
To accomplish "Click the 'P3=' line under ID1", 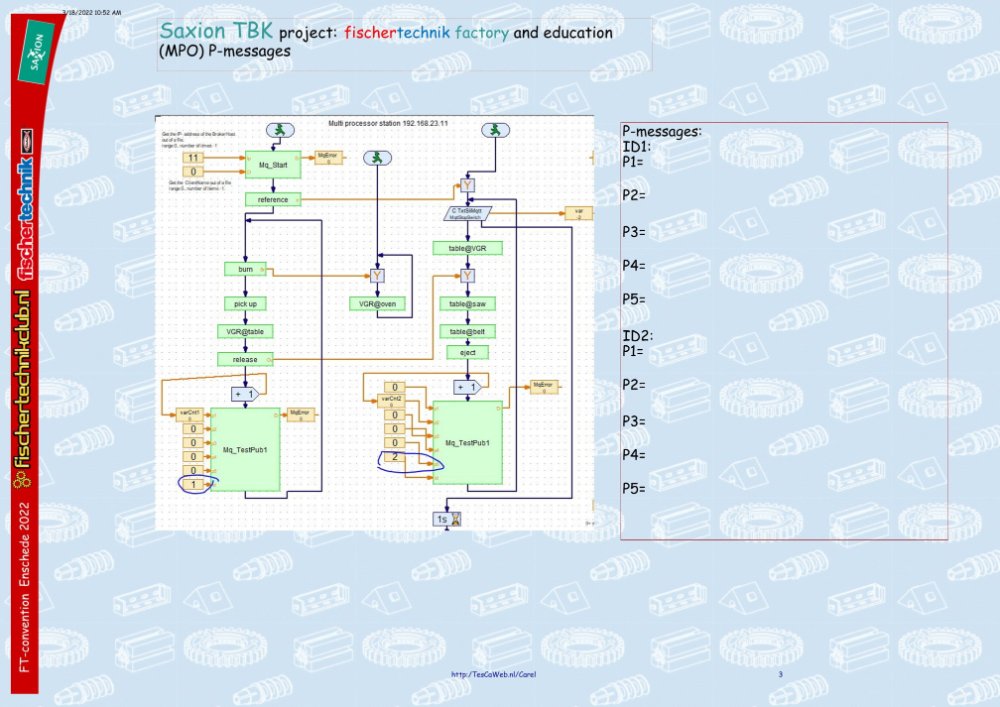I will tap(634, 232).
